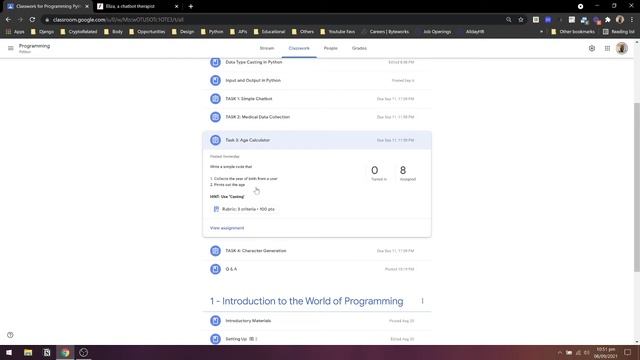The image size is (640, 360).
Task: Open the TASK 1: Simple Chatbot row title
Action: coord(249,99)
